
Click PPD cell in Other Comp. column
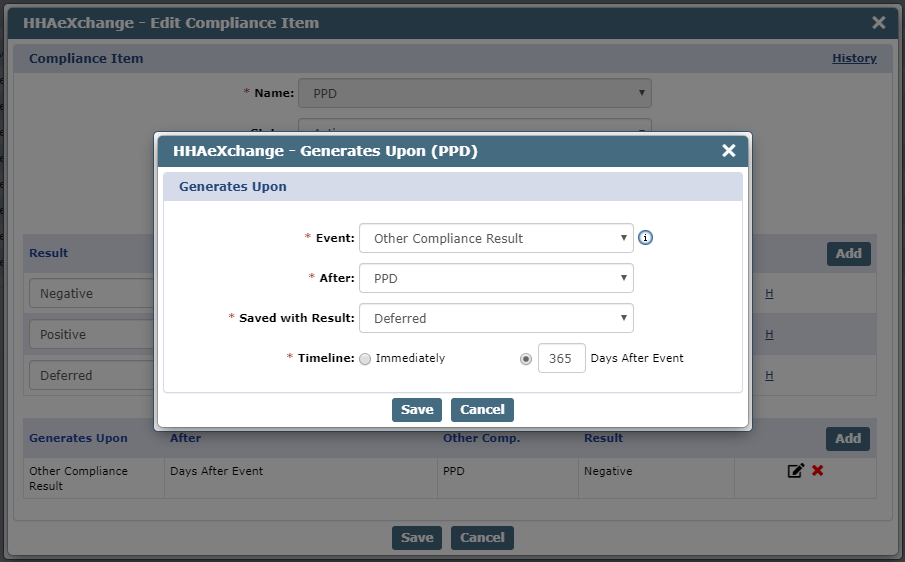click(x=508, y=478)
